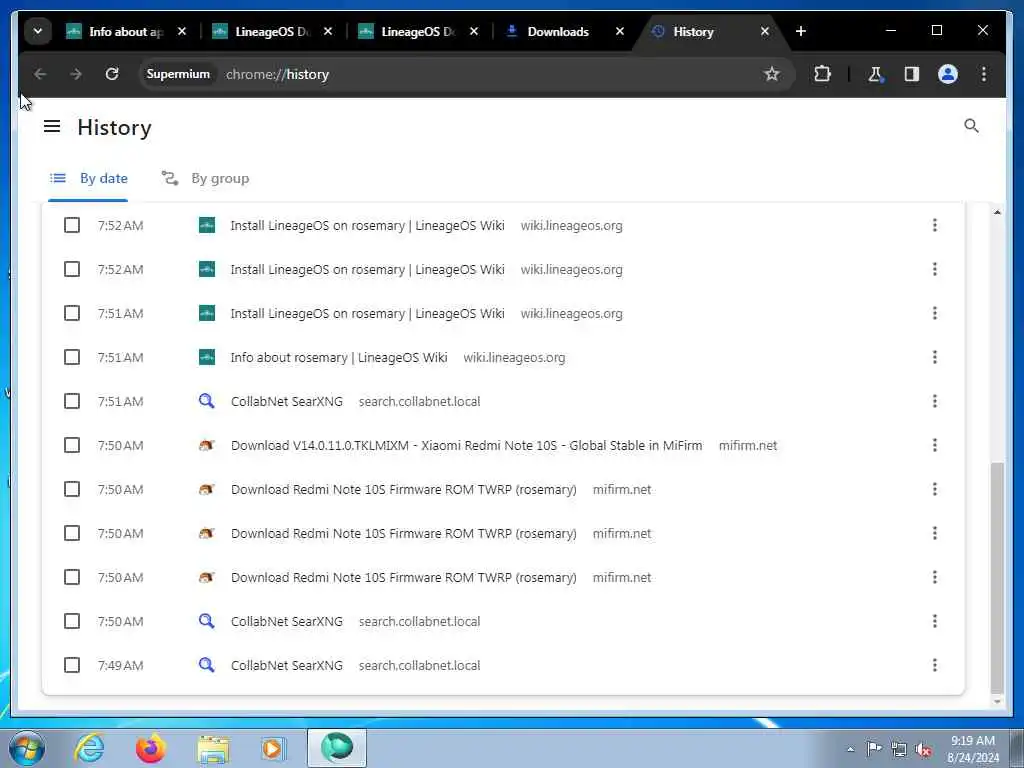Open actions menu for 7:50 AM CollabNet entry
Screen dimensions: 1024x768
pos(935,621)
